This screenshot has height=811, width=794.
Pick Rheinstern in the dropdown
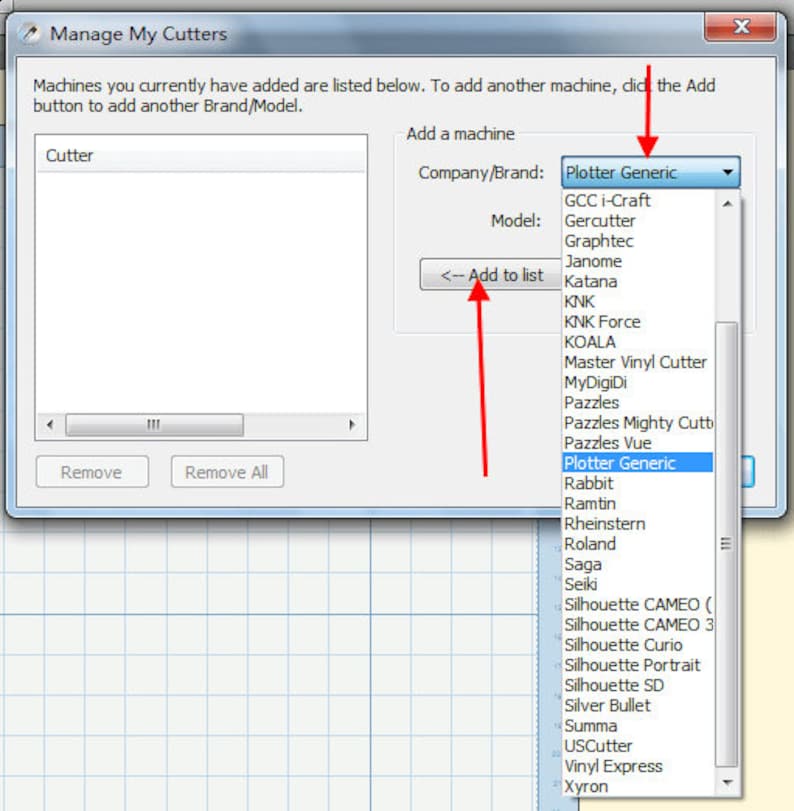(x=638, y=523)
